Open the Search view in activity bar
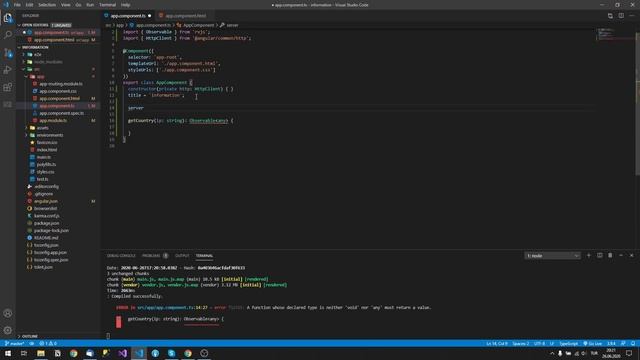Image resolution: width=640 pixels, height=360 pixels. (8, 35)
